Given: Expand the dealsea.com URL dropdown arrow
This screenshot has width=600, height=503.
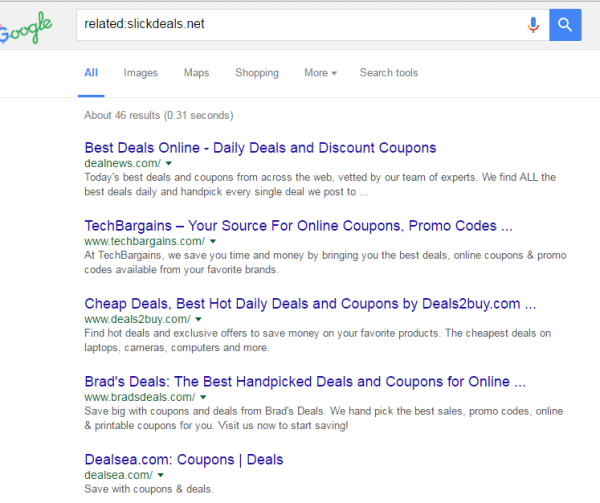Looking at the screenshot, I should pos(160,475).
